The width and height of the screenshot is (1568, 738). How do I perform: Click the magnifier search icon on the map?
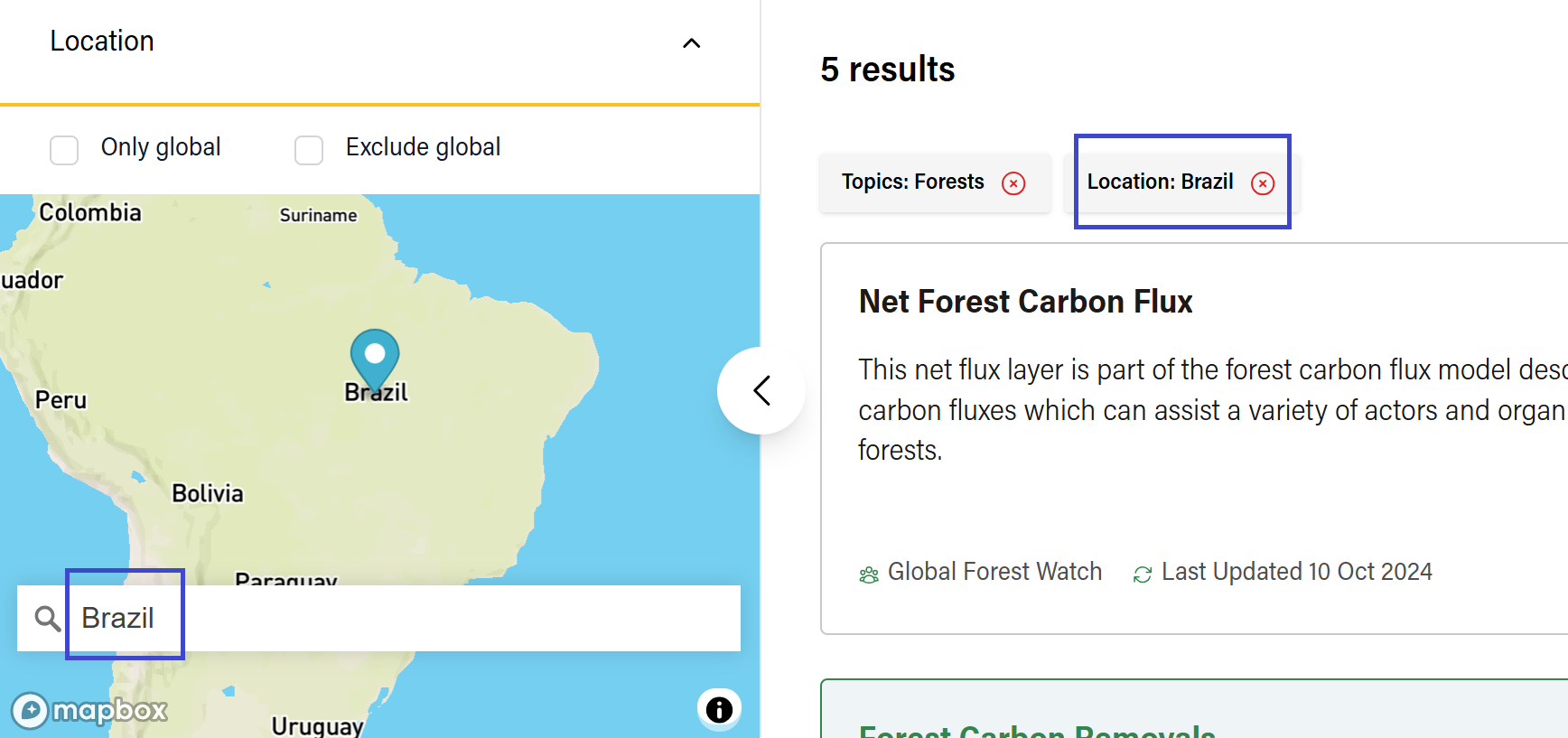[x=47, y=619]
